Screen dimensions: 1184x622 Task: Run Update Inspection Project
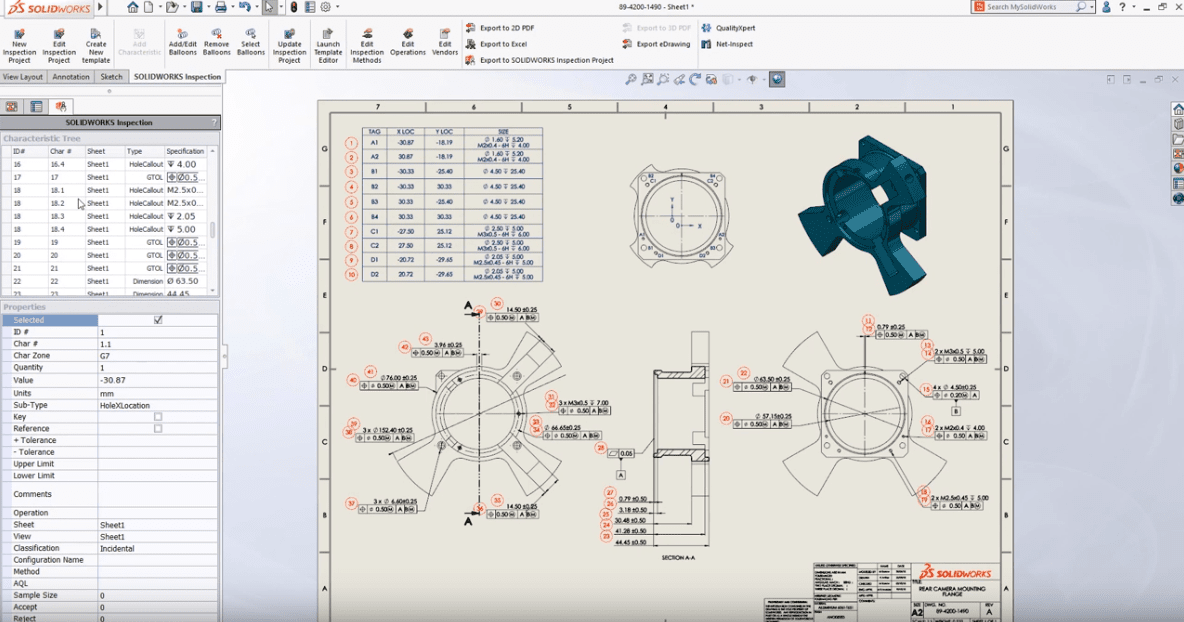coord(289,46)
